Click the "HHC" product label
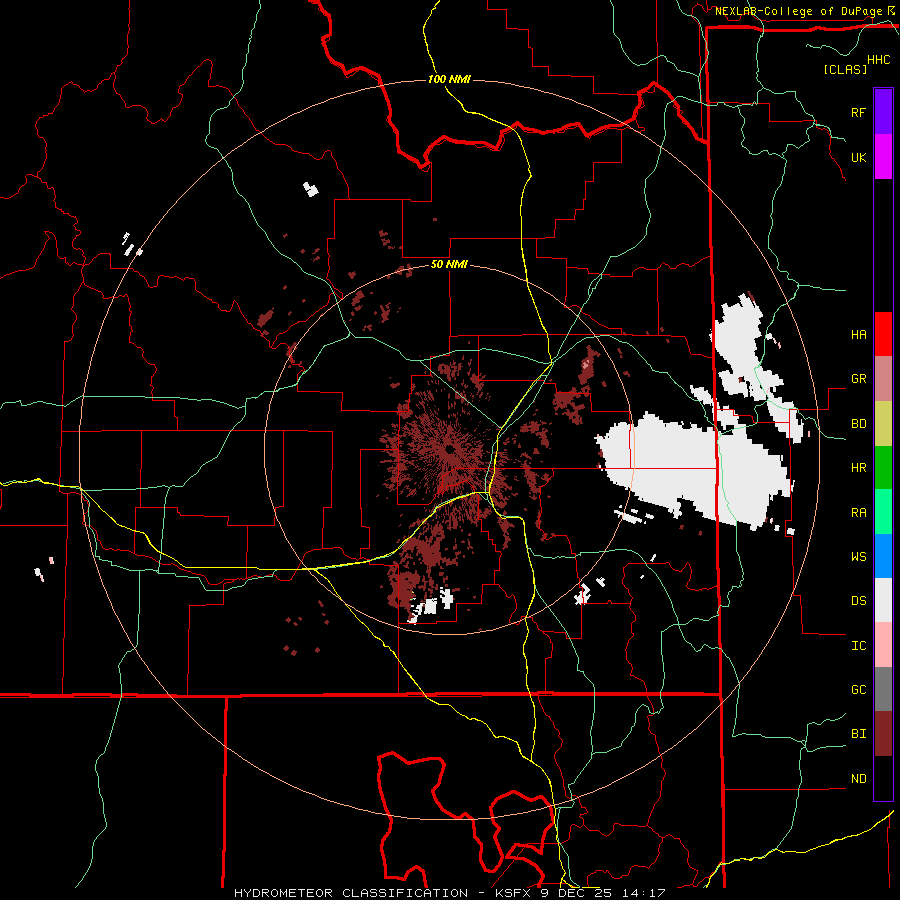Image resolution: width=900 pixels, height=900 pixels. pos(879,60)
